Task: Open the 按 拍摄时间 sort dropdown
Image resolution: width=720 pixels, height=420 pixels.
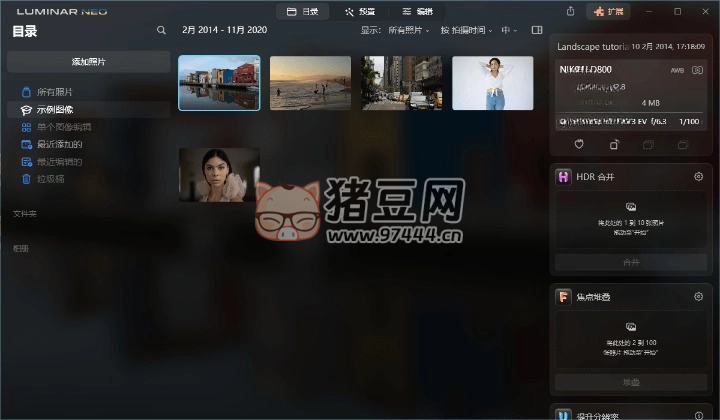Action: point(467,31)
